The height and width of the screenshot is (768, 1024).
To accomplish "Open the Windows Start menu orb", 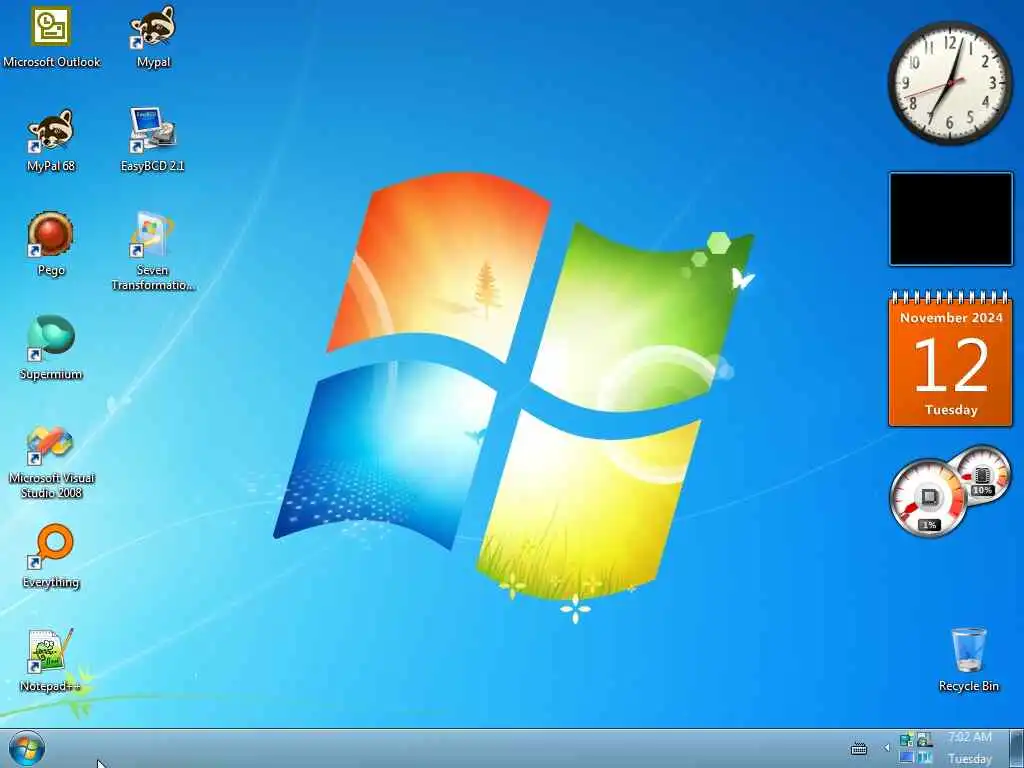I will pyautogui.click(x=27, y=748).
